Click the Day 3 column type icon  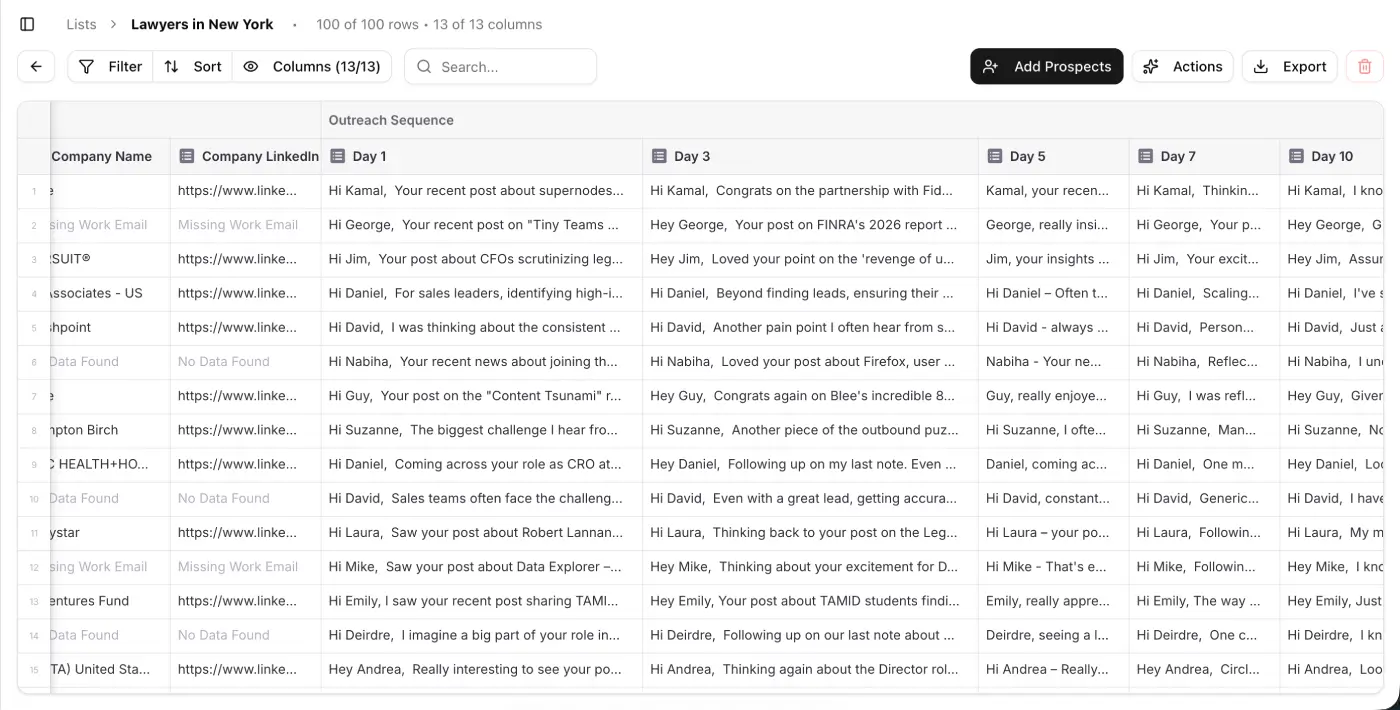(x=658, y=156)
